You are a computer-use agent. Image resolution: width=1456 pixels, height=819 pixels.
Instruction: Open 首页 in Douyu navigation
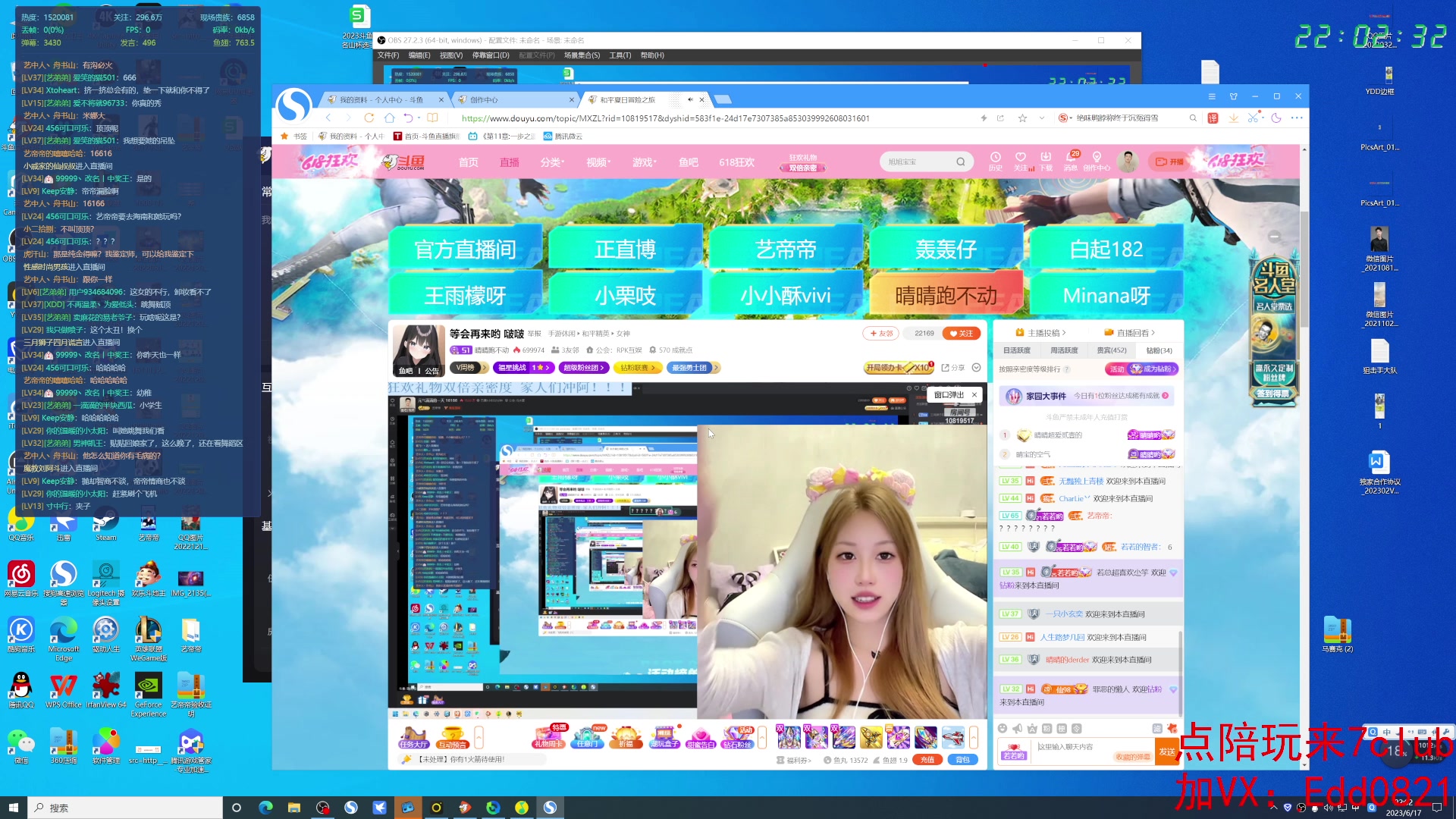point(469,162)
